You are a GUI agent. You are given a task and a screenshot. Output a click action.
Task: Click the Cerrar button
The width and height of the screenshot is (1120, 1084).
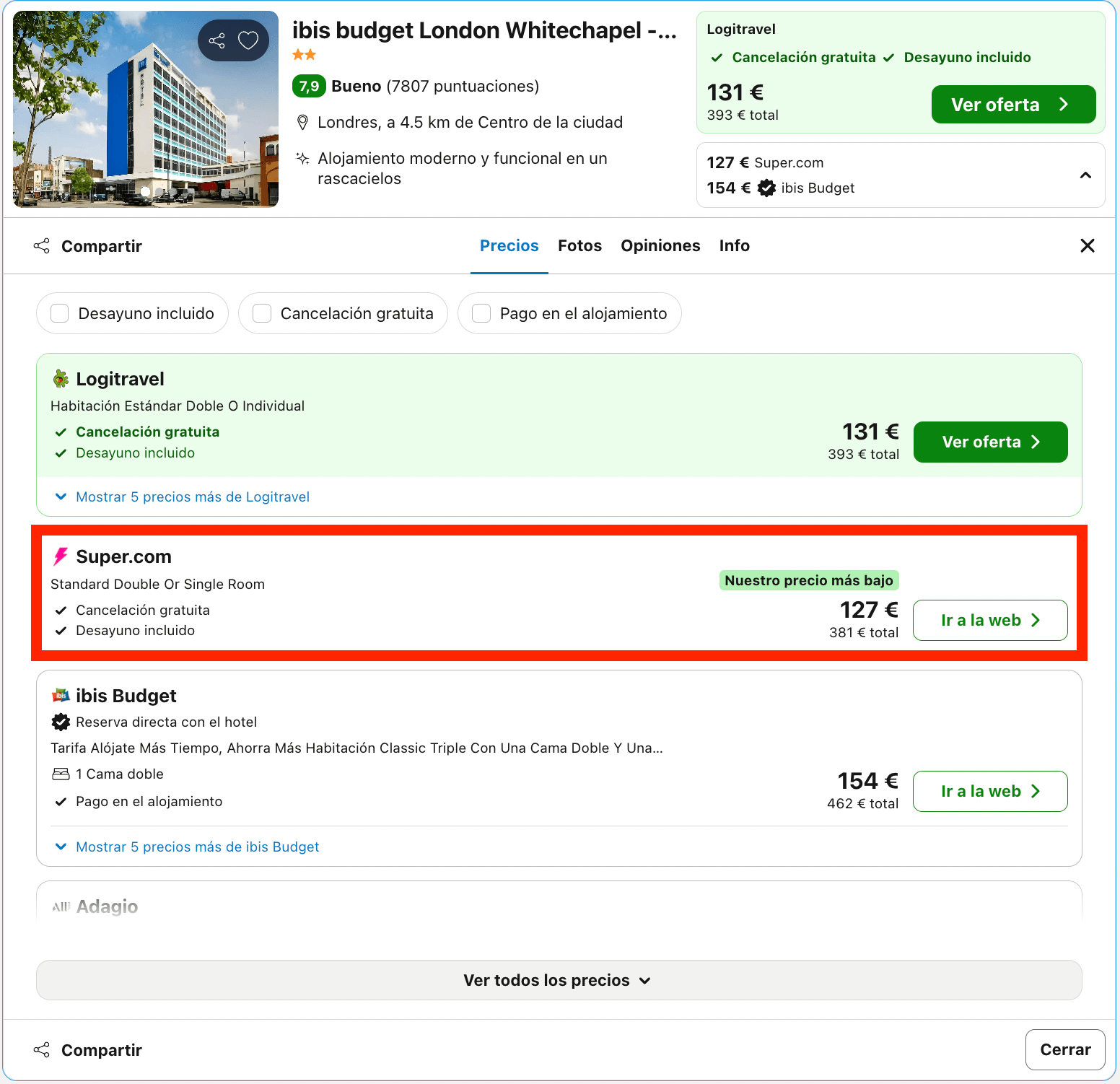tap(1065, 1049)
